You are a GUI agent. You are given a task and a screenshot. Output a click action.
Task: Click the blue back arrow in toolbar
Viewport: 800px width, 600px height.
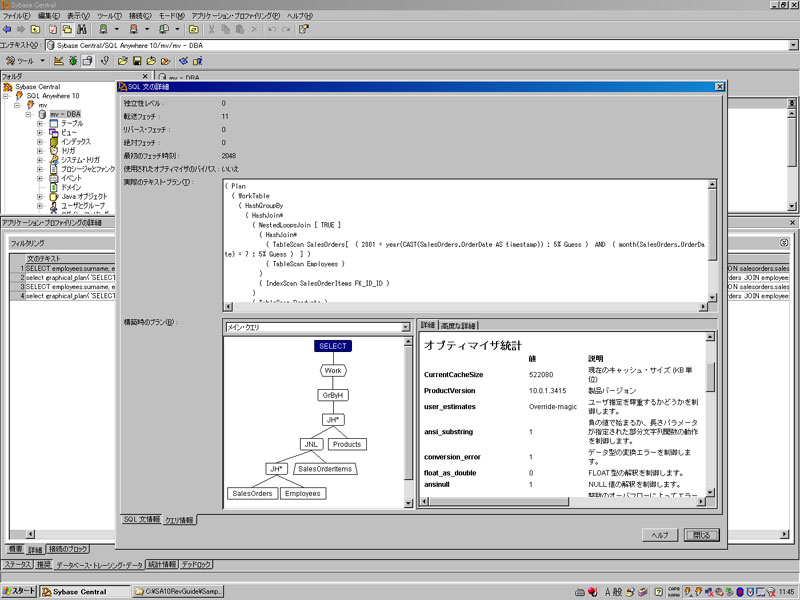(x=7, y=30)
